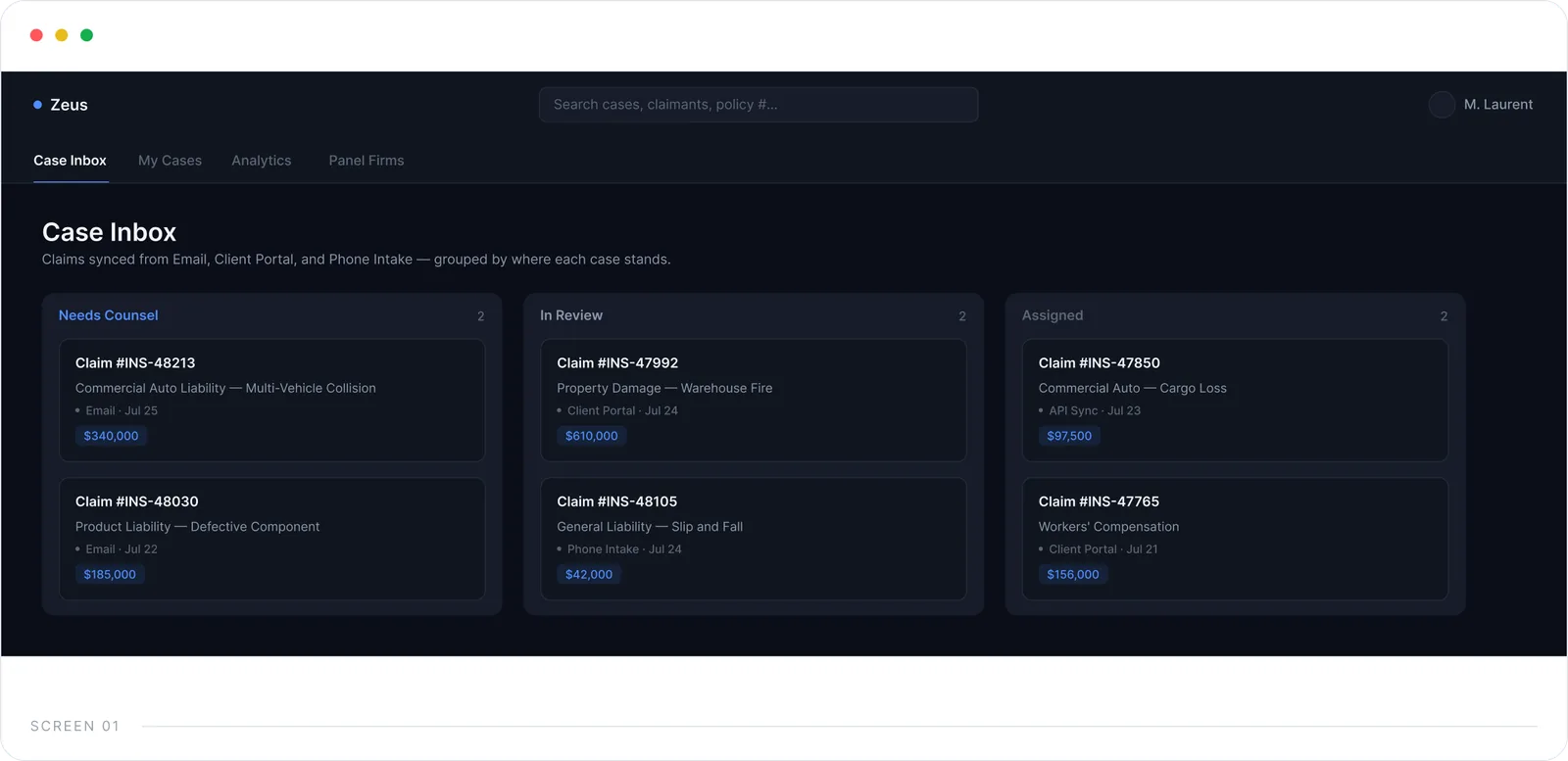
Task: Click Property Damage — Warehouse Fire text
Action: [664, 389]
